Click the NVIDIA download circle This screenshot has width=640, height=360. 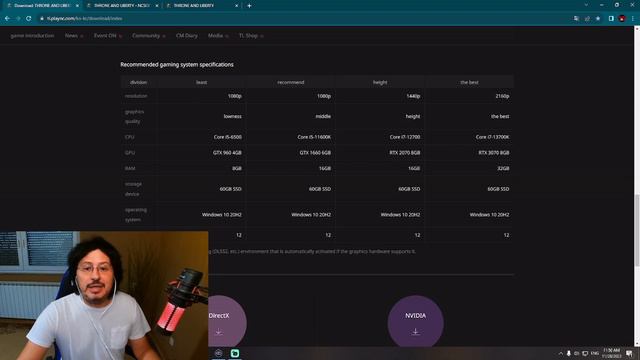click(416, 321)
